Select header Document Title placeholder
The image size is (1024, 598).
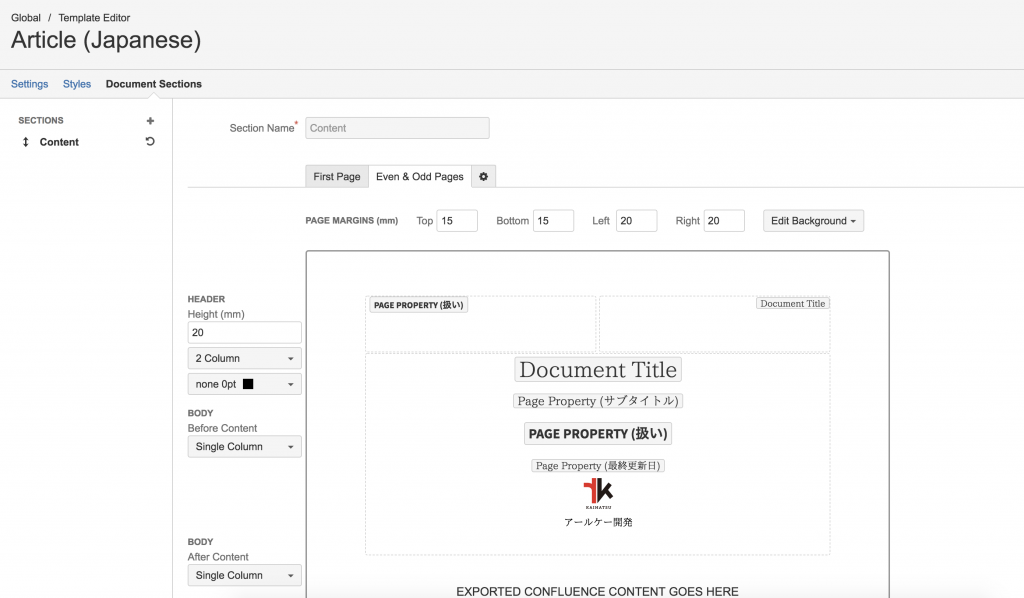793,304
